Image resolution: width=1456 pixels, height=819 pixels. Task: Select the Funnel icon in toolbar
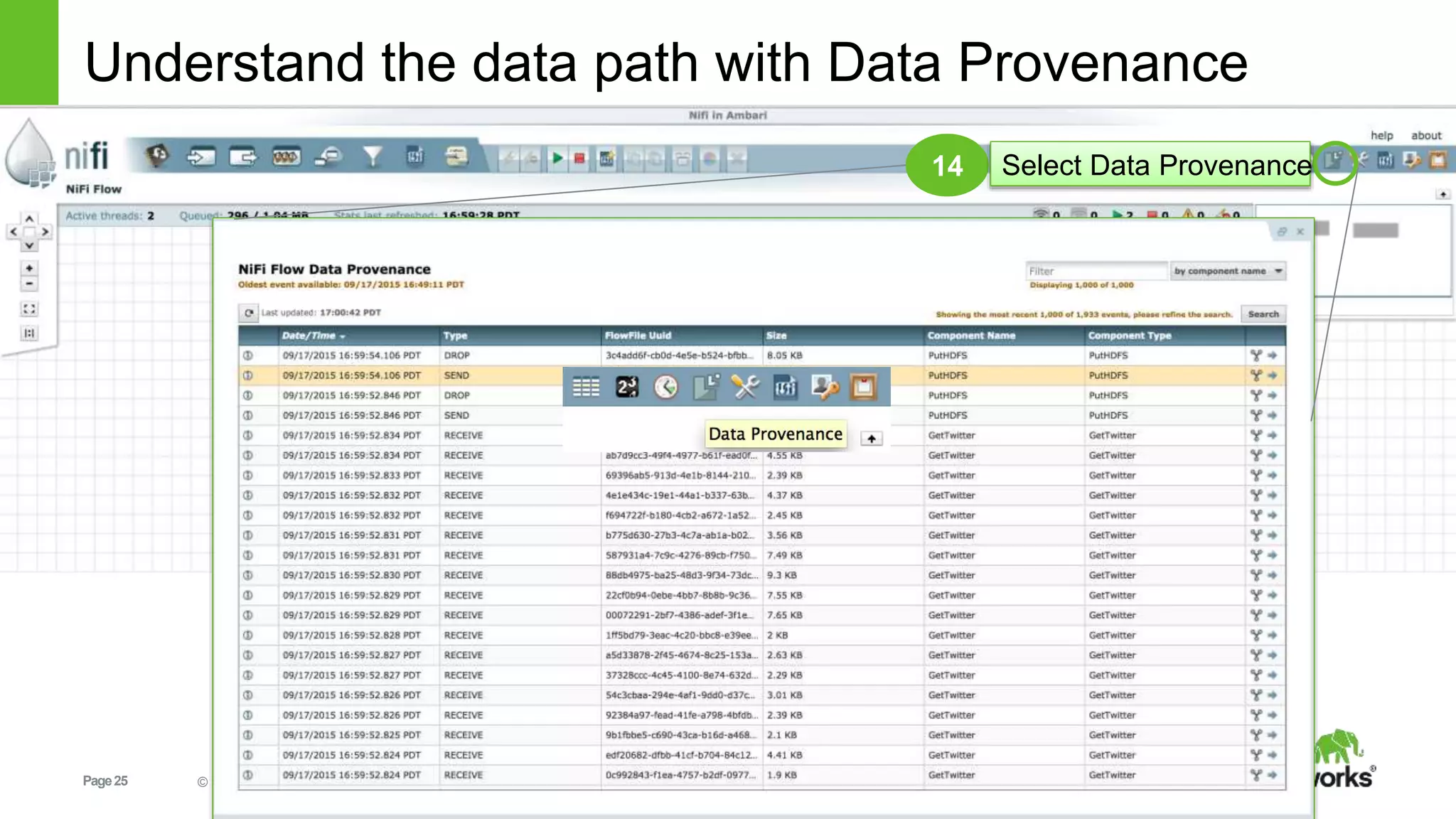372,156
